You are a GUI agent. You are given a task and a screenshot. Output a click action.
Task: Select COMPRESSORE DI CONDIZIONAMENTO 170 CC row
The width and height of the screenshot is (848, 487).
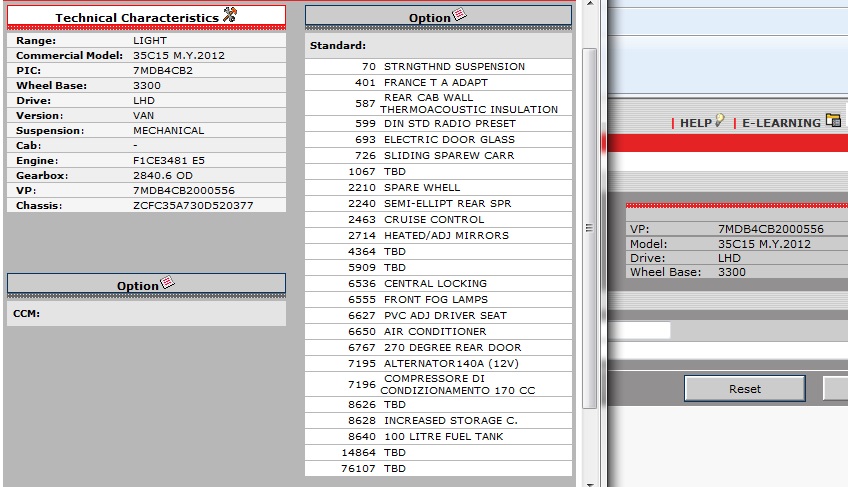(x=439, y=384)
